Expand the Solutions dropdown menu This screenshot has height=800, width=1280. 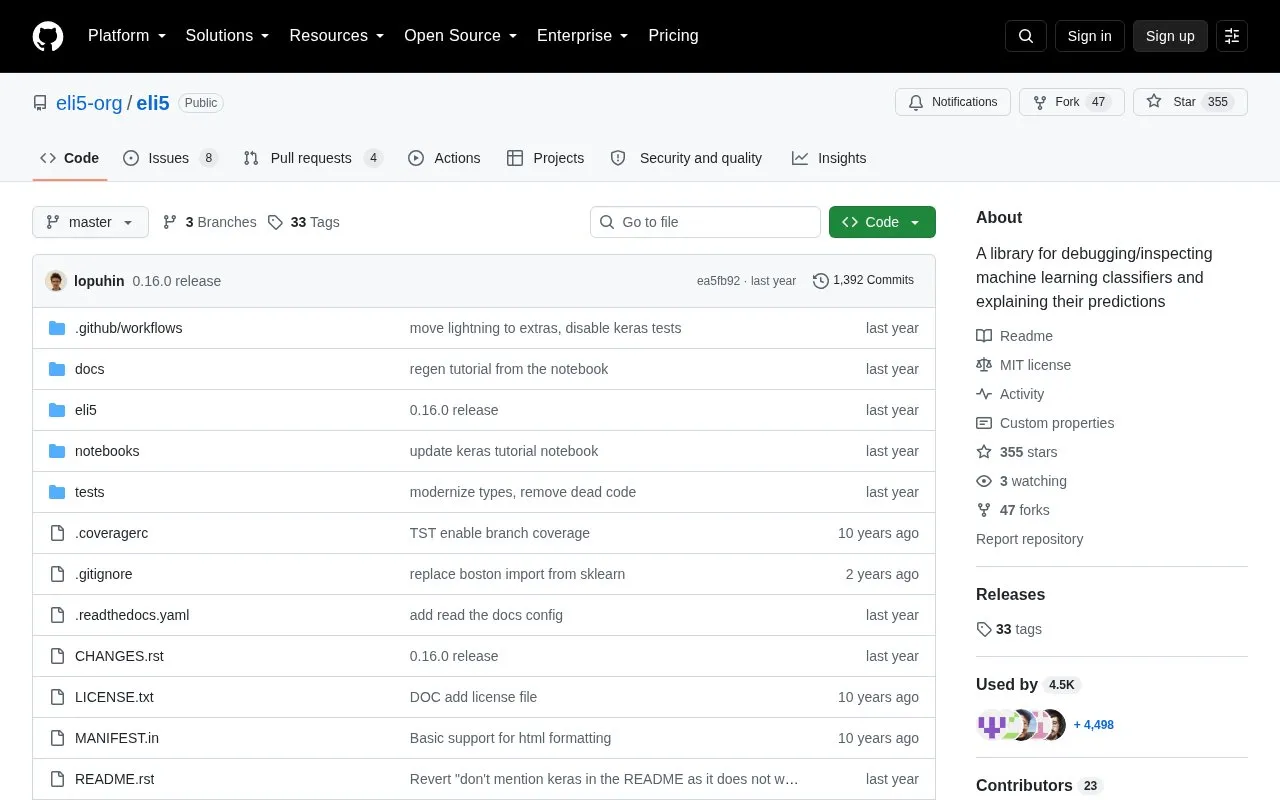(x=227, y=36)
